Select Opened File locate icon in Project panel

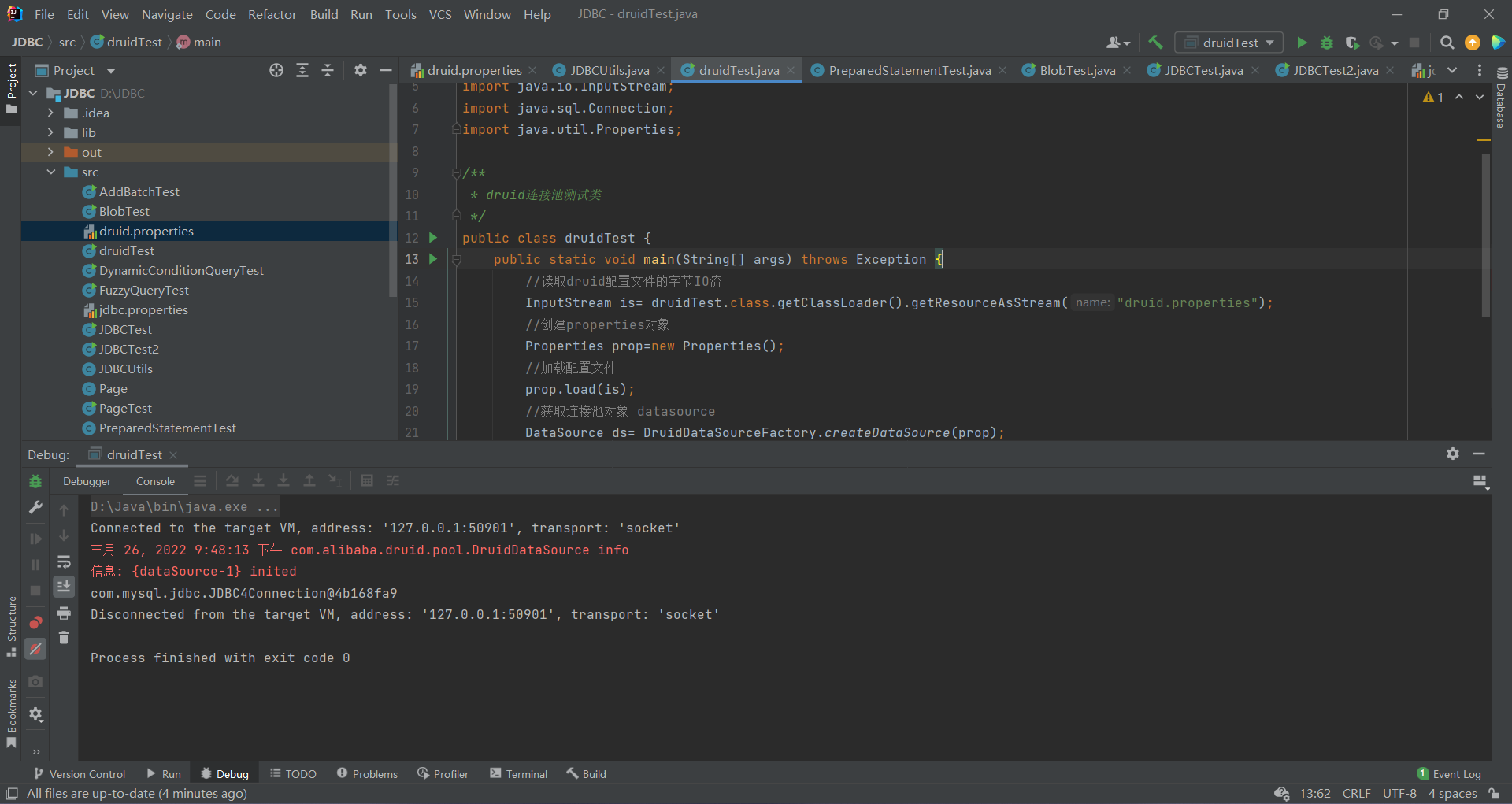point(276,70)
